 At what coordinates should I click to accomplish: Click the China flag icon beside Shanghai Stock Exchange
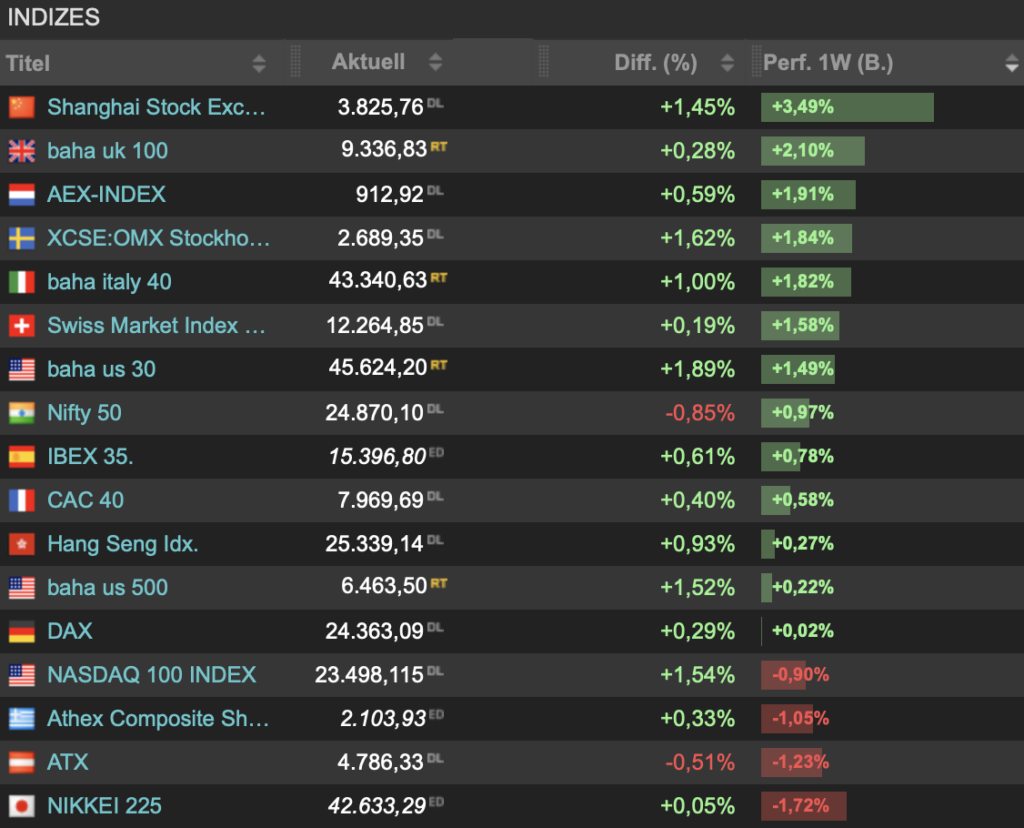22,107
